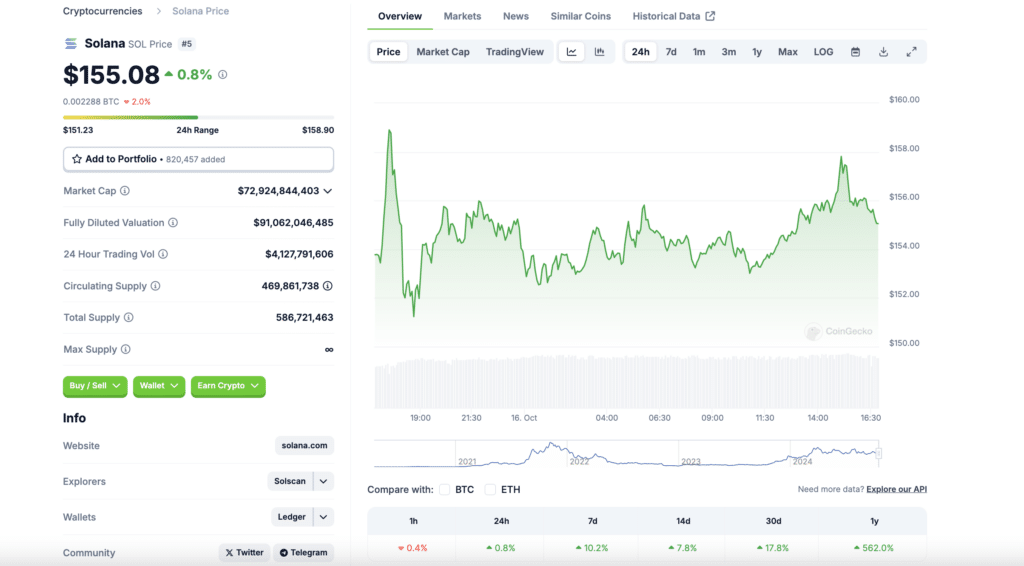This screenshot has width=1024, height=566.
Task: Open the Earn Crypto dropdown
Action: [228, 386]
